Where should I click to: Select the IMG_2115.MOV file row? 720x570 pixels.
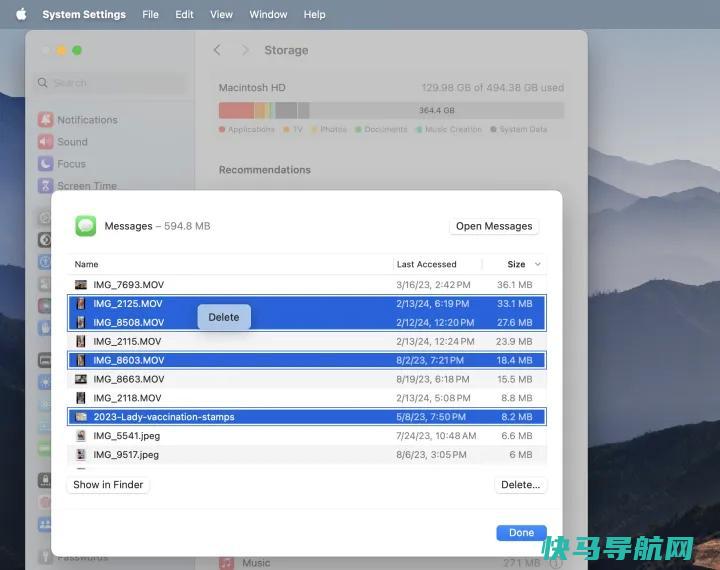(307, 341)
